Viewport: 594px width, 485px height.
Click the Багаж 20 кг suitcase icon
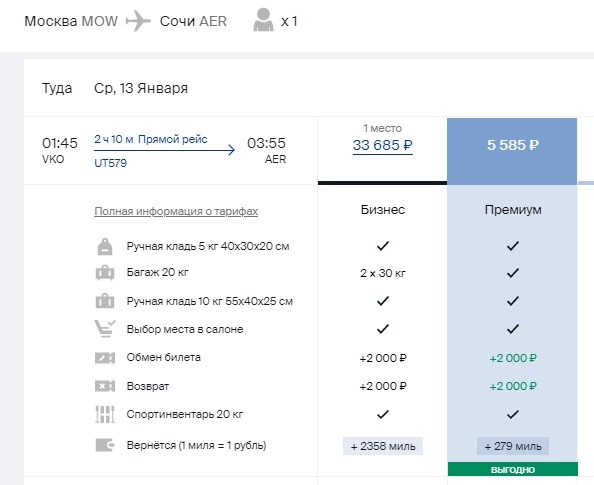pyautogui.click(x=105, y=273)
